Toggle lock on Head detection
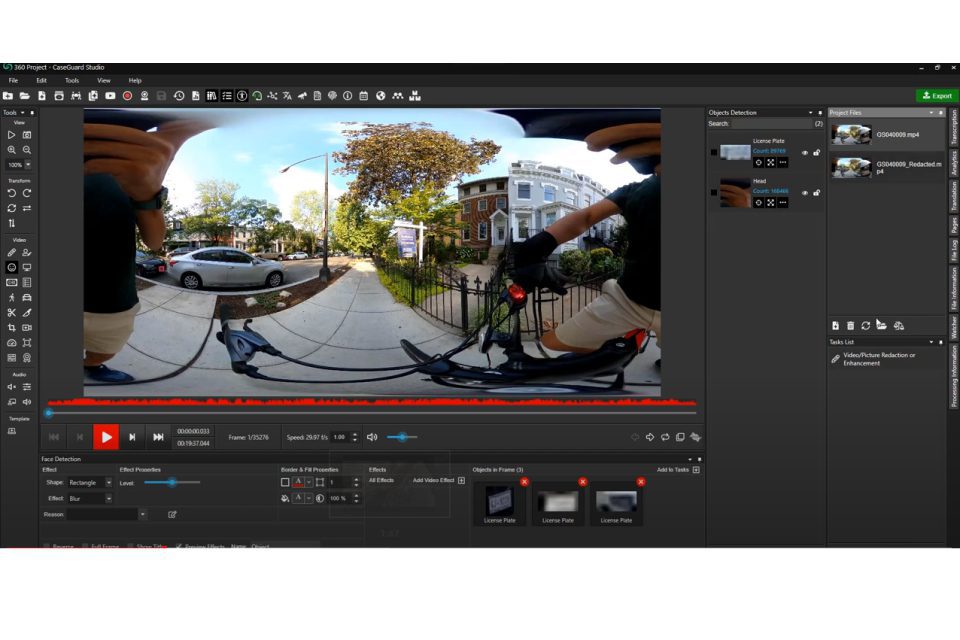 pos(816,193)
